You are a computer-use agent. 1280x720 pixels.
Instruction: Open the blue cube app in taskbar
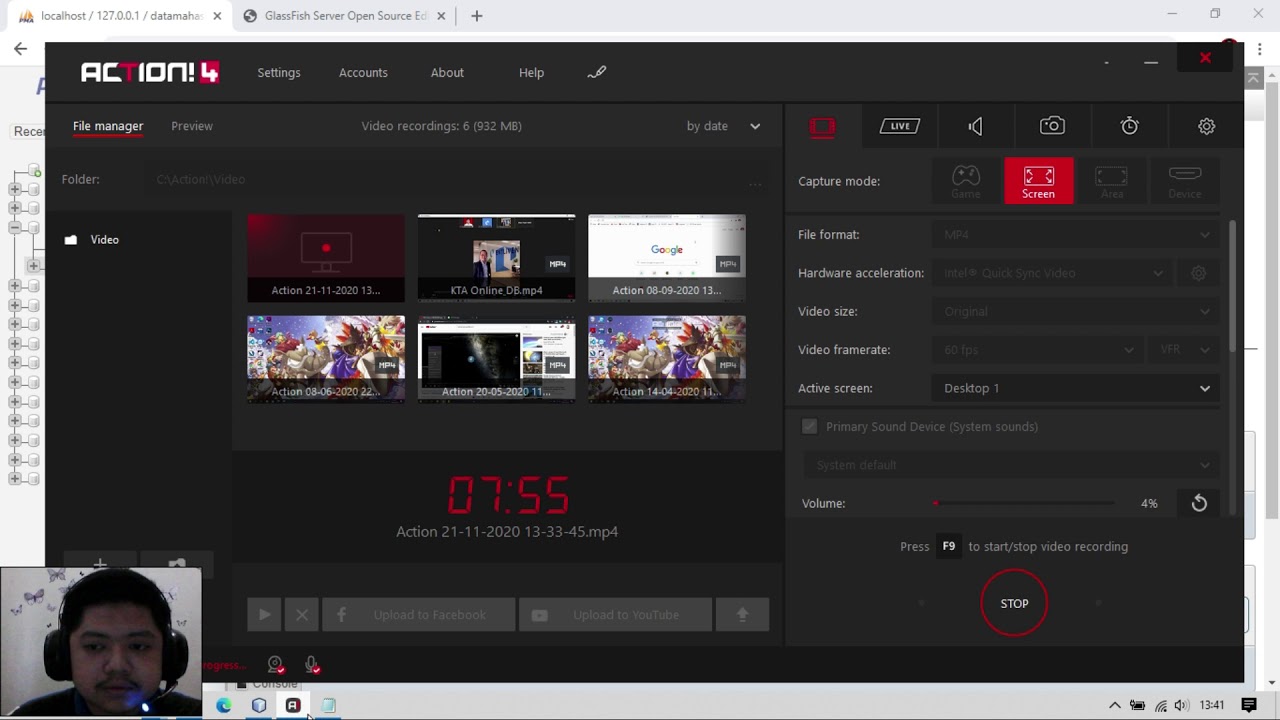(259, 706)
